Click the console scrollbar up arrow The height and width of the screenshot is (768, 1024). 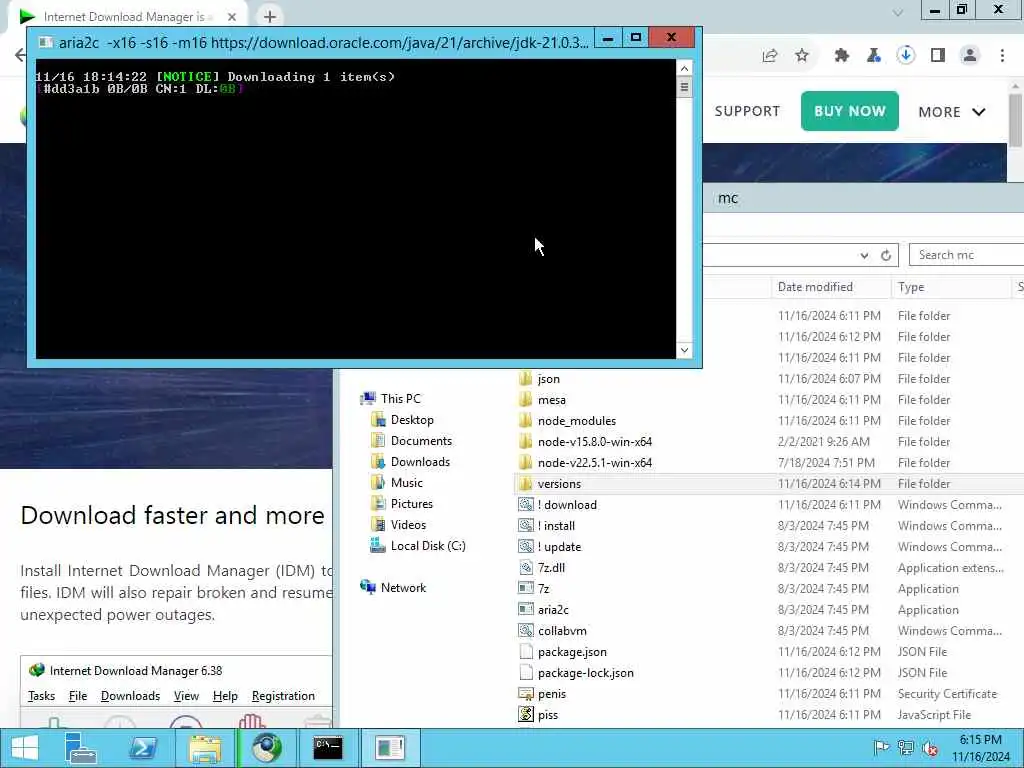pyautogui.click(x=684, y=68)
